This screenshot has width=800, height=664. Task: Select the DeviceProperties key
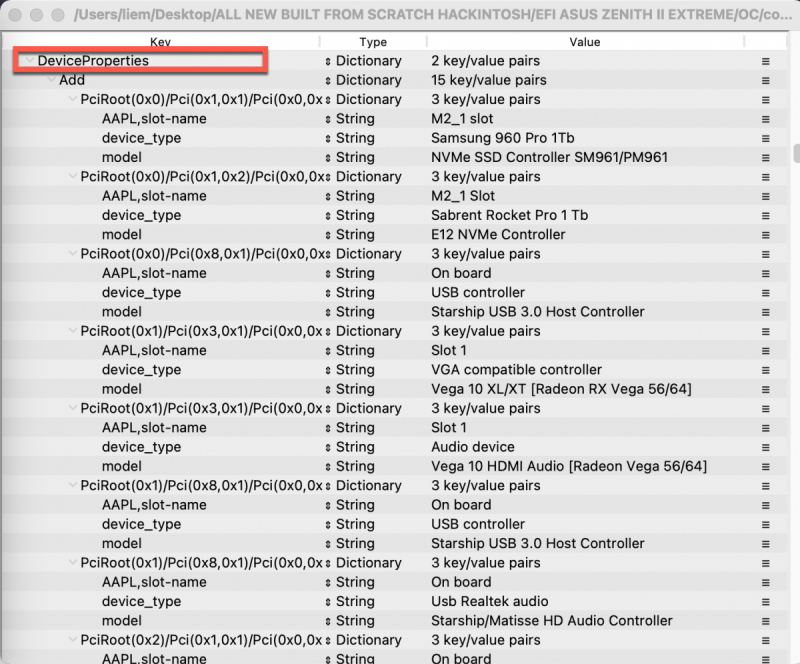(x=93, y=61)
